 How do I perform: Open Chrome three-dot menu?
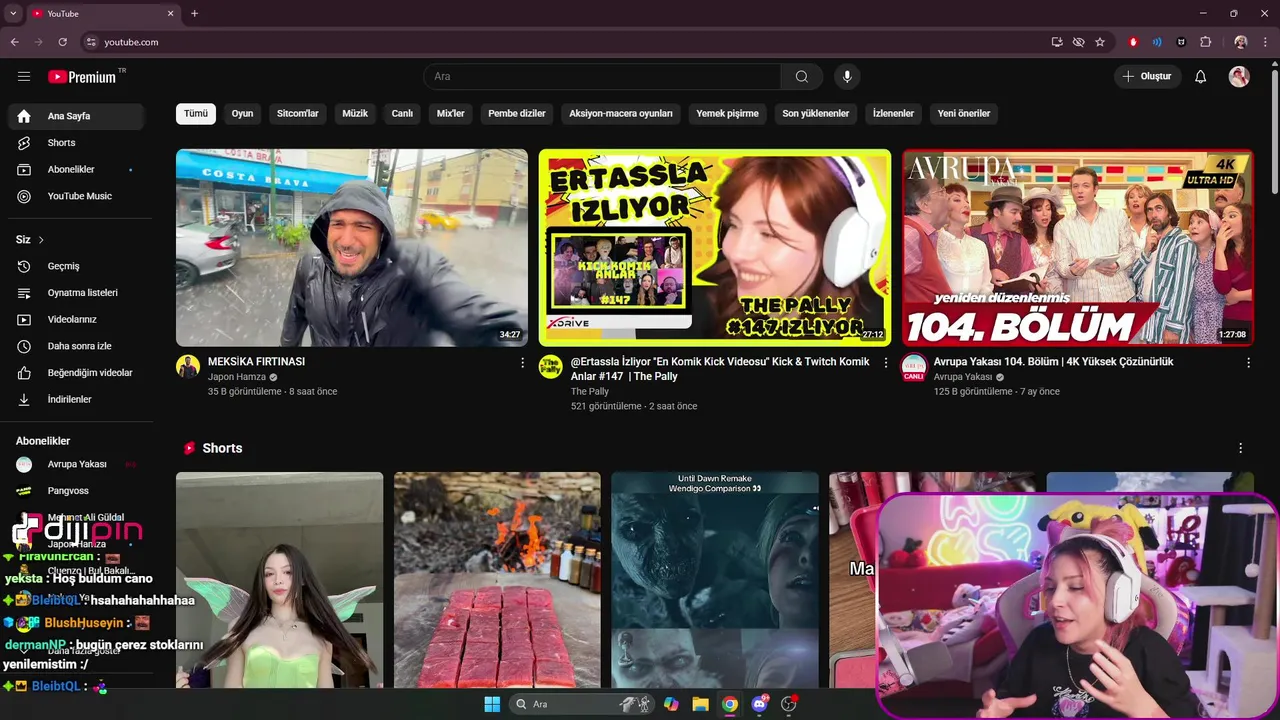coord(1265,42)
